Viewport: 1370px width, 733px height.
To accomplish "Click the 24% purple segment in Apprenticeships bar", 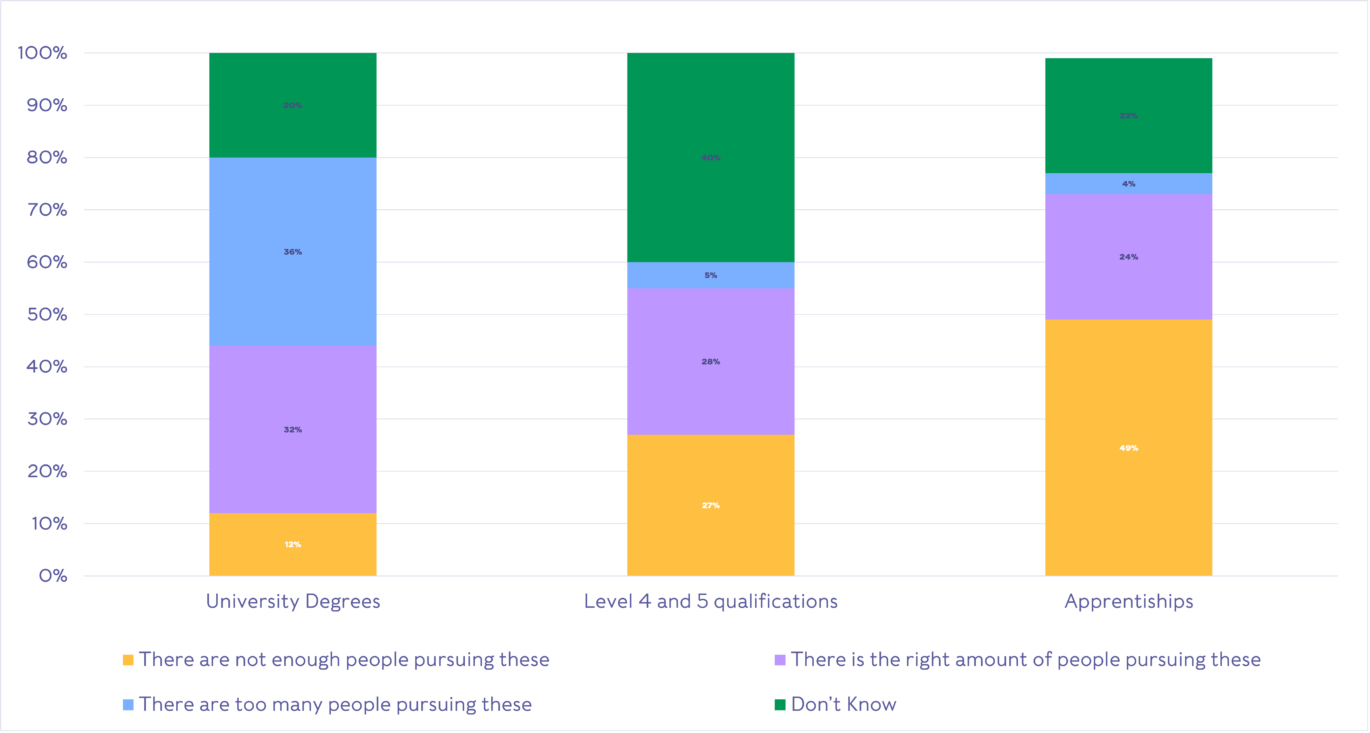I will pyautogui.click(x=1129, y=257).
